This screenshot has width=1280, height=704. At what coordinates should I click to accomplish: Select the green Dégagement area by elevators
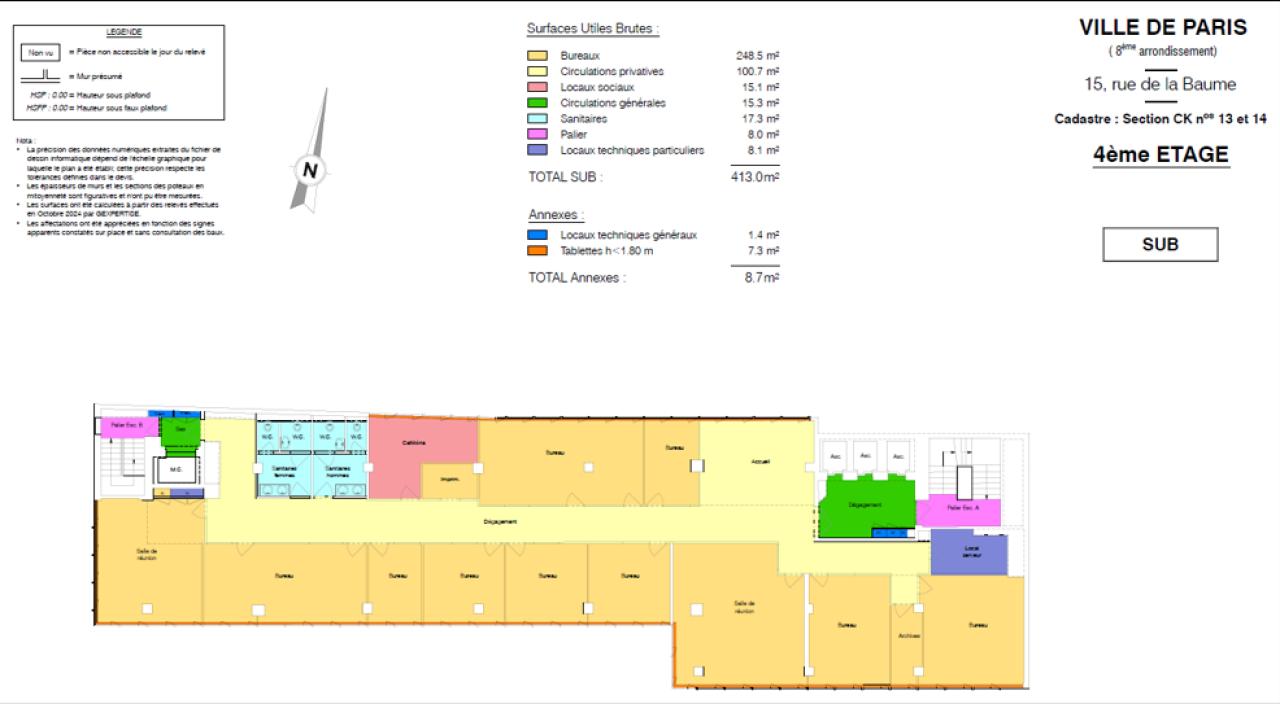(865, 503)
